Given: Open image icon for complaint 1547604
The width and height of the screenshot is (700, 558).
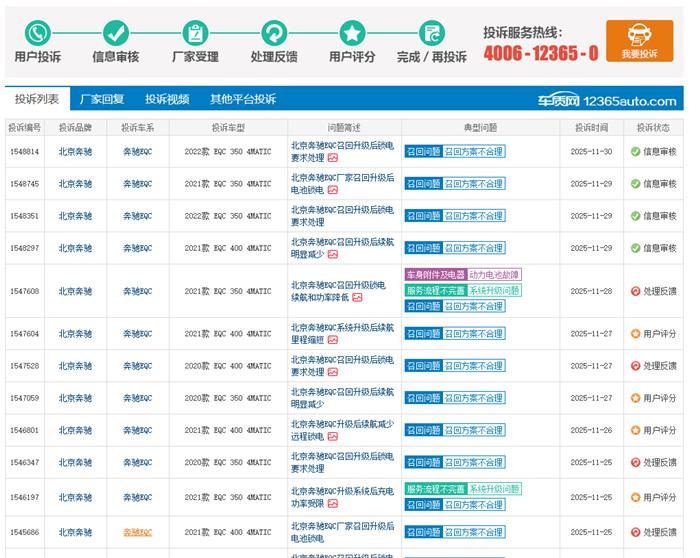Looking at the screenshot, I should click(333, 340).
